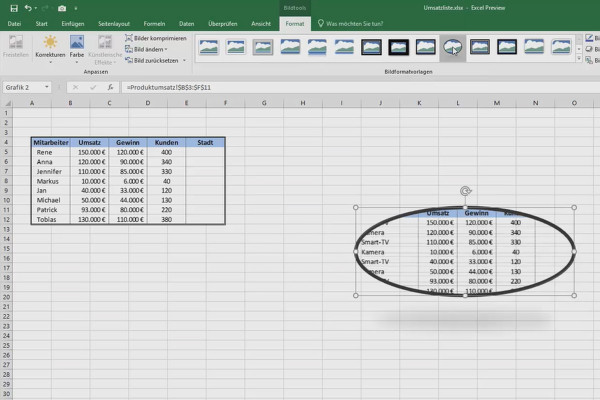
Task: Apply the fourth picture style in the gallery
Action: point(290,47)
